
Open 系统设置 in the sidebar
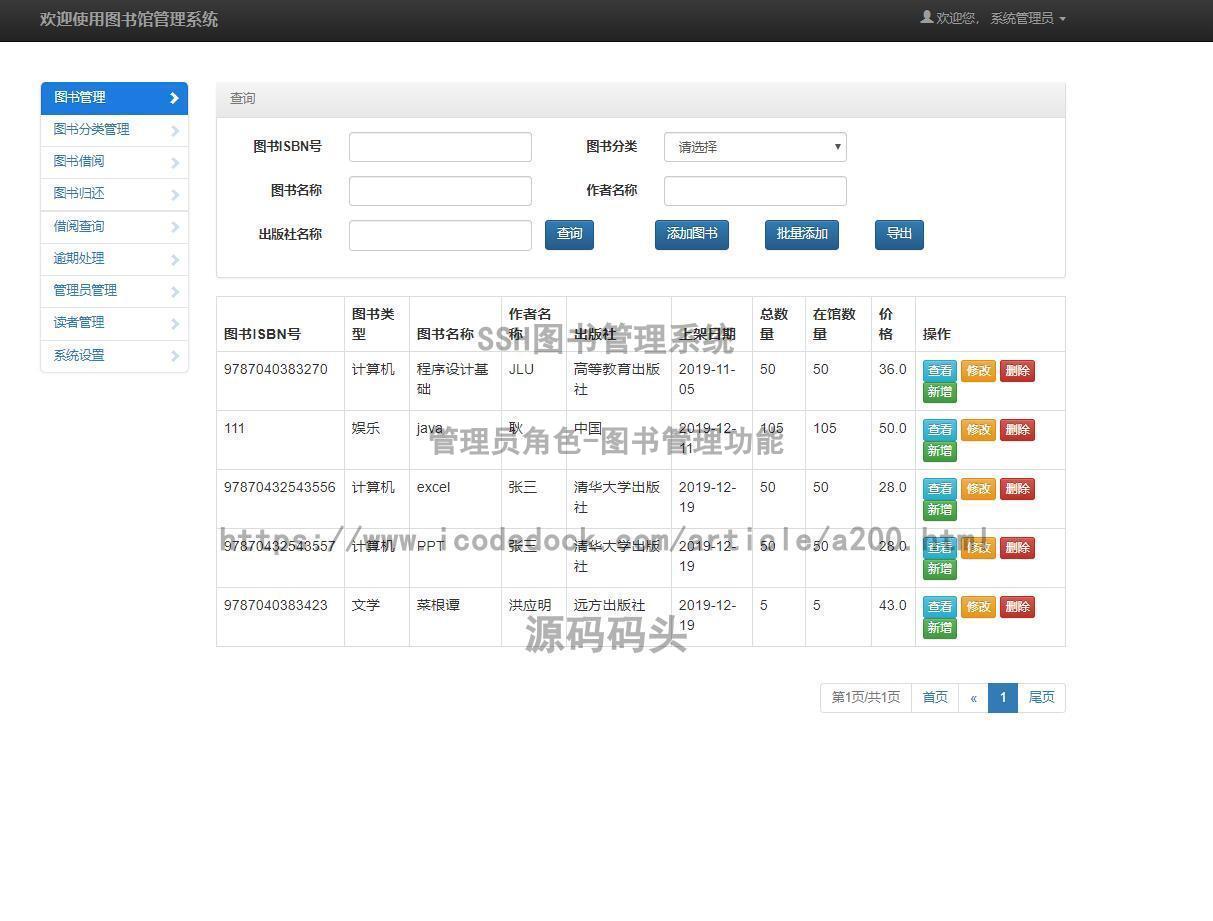click(x=77, y=355)
